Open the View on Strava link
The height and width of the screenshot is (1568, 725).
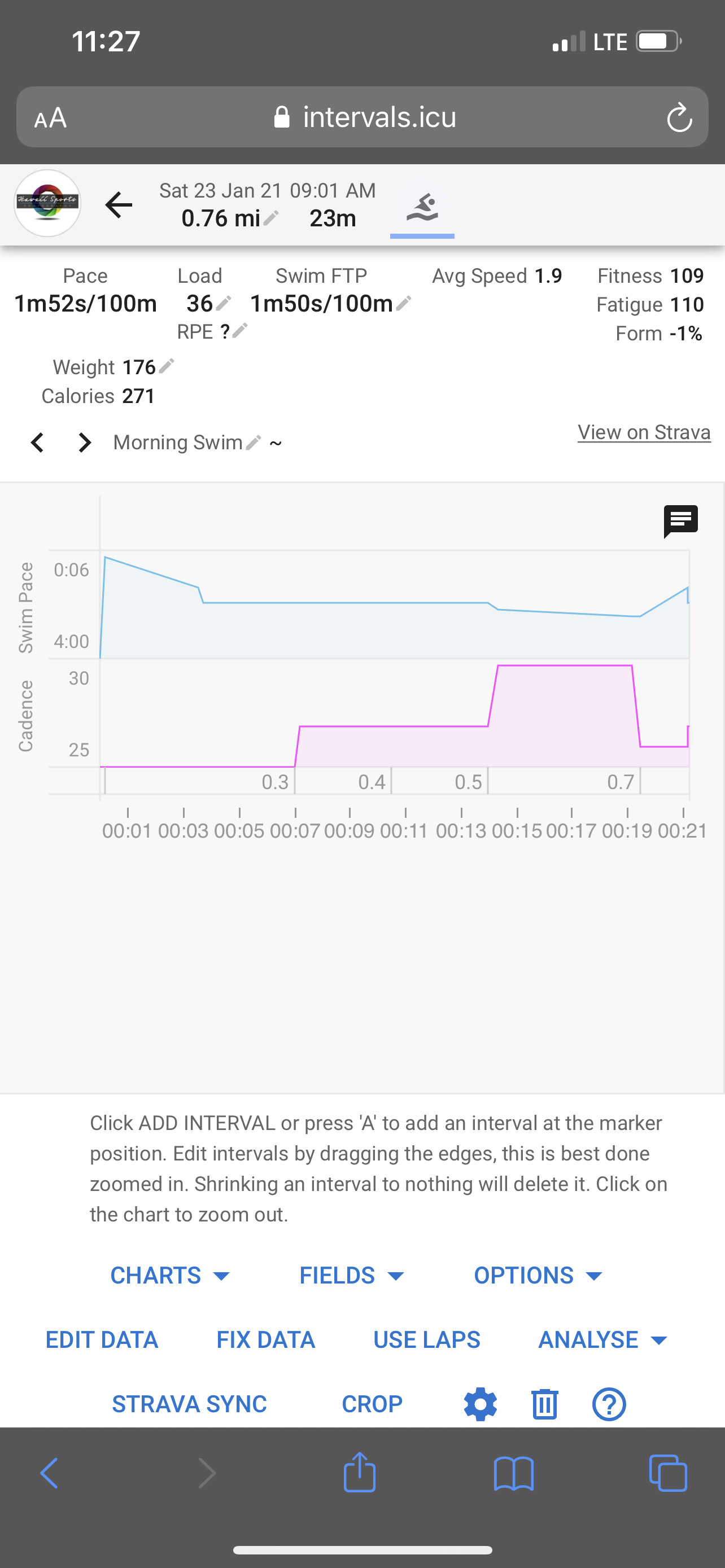pos(644,432)
